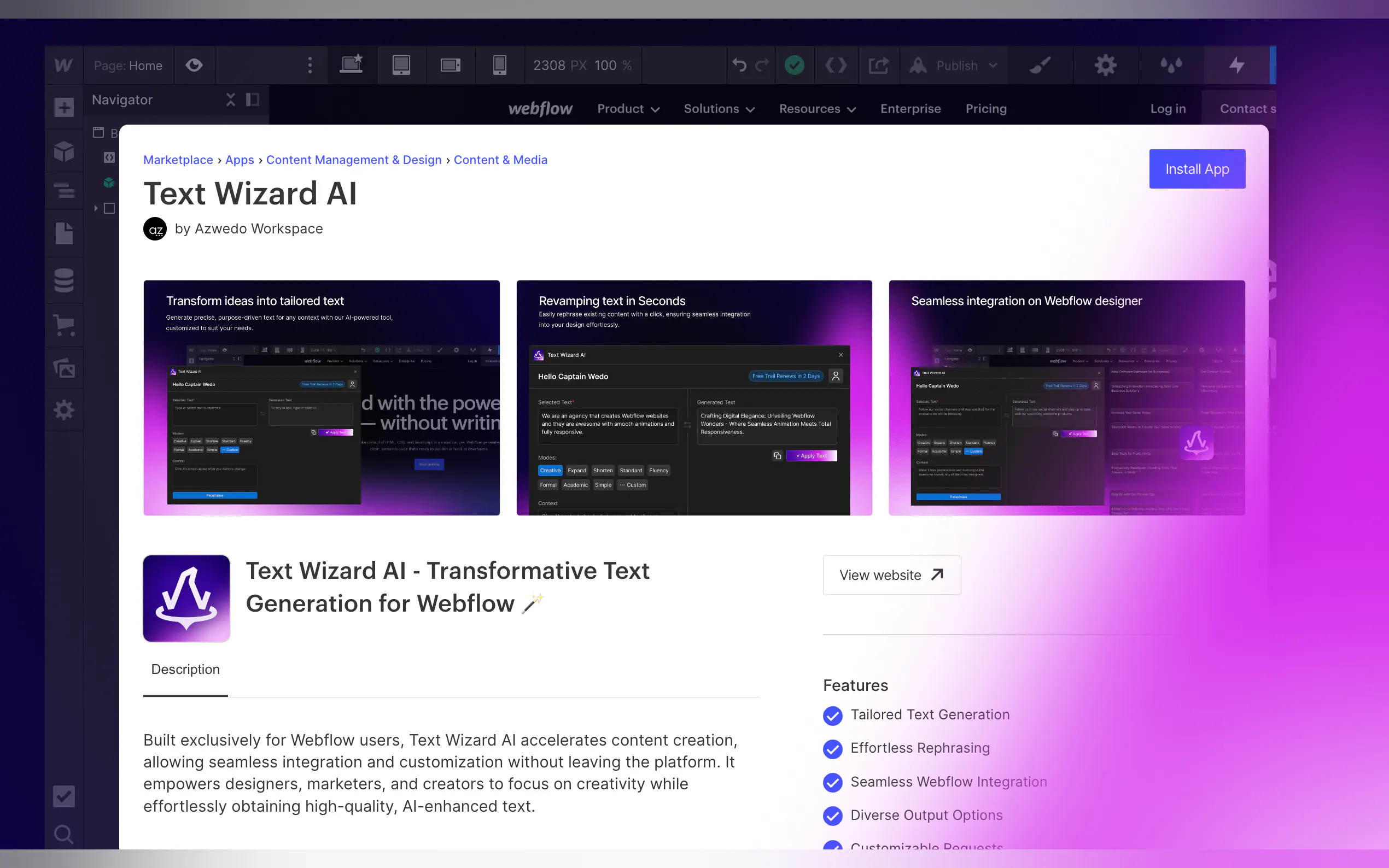
Task: Select the mobile landscape breakpoint icon
Action: 451,66
